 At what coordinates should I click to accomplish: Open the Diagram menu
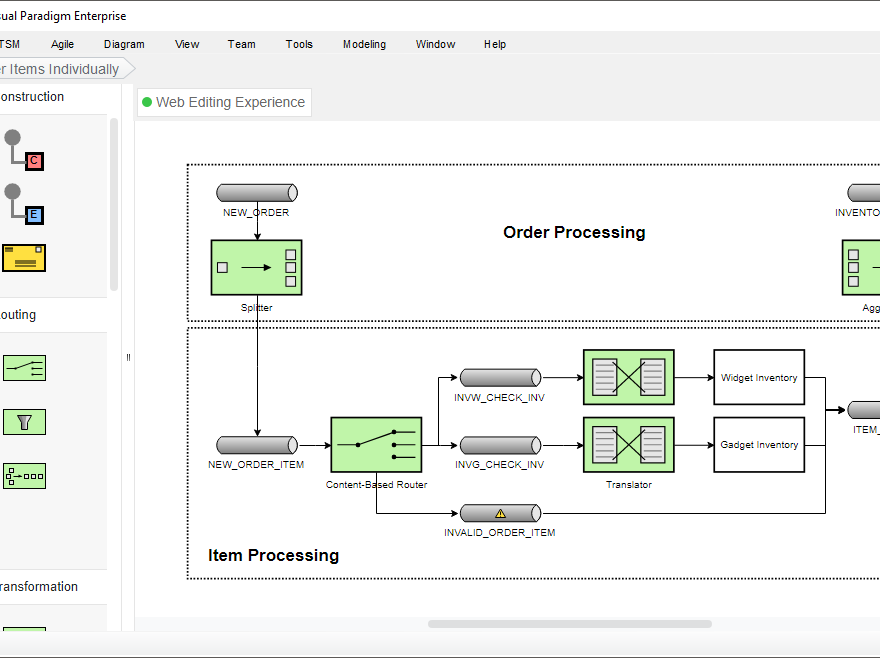click(x=124, y=44)
